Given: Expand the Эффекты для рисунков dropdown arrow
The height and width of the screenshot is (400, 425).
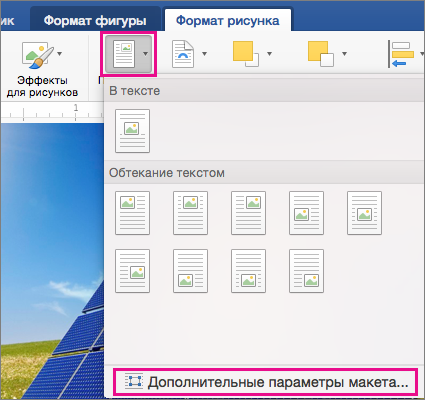Looking at the screenshot, I should (60, 54).
